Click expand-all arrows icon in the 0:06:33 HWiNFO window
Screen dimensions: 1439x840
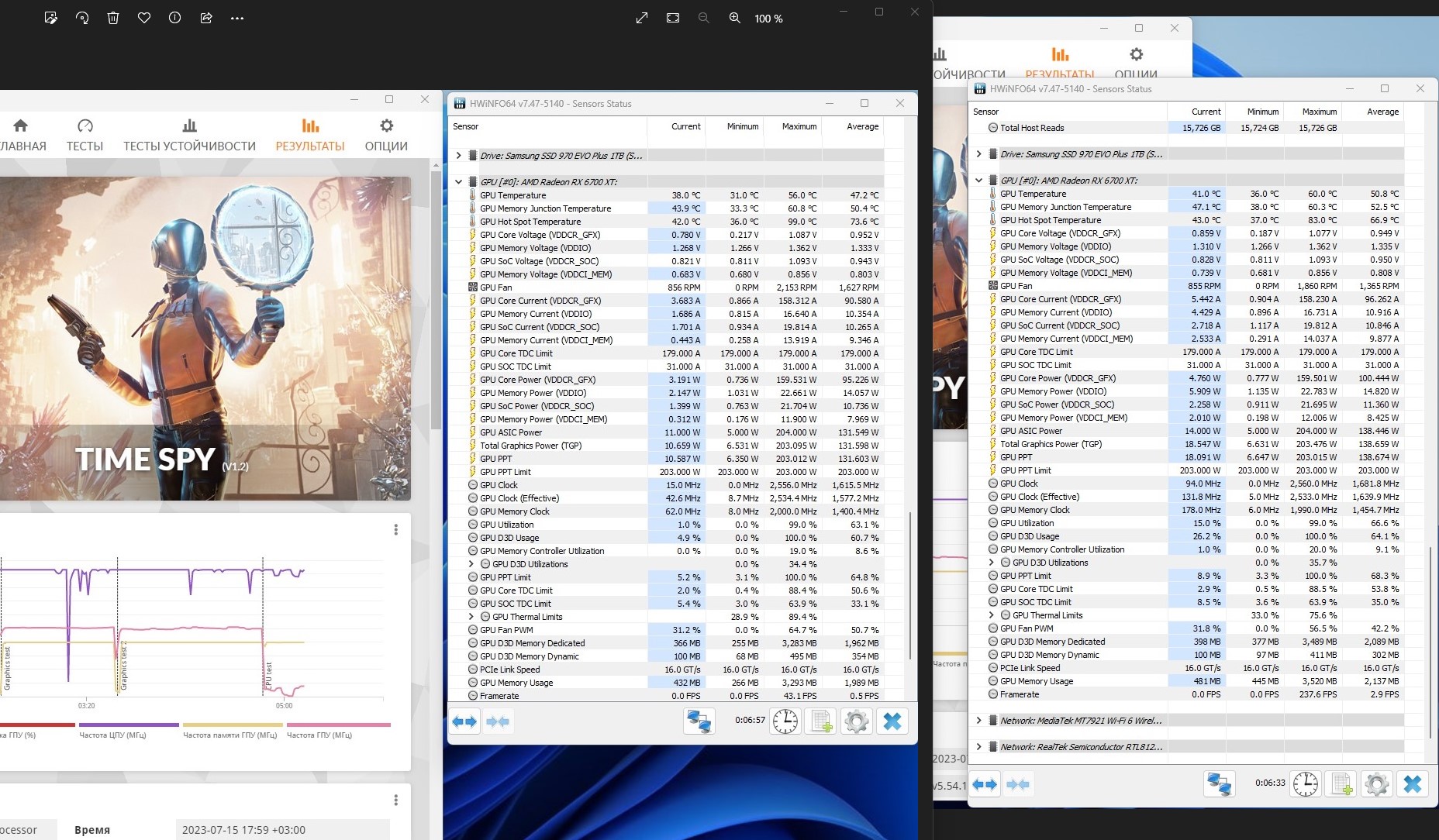(985, 784)
